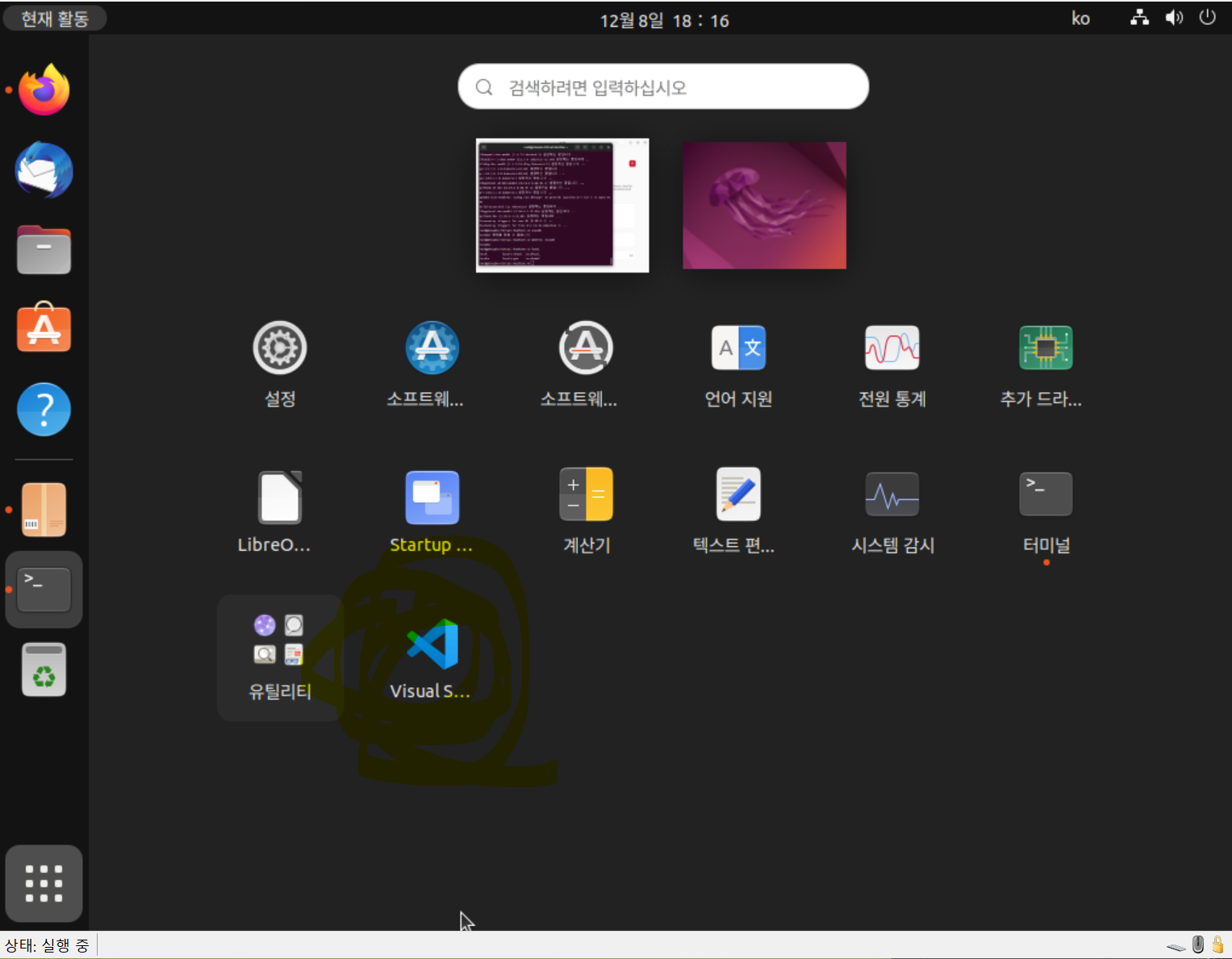Open the ko input language menu
The width and height of the screenshot is (1232, 959).
tap(1080, 19)
